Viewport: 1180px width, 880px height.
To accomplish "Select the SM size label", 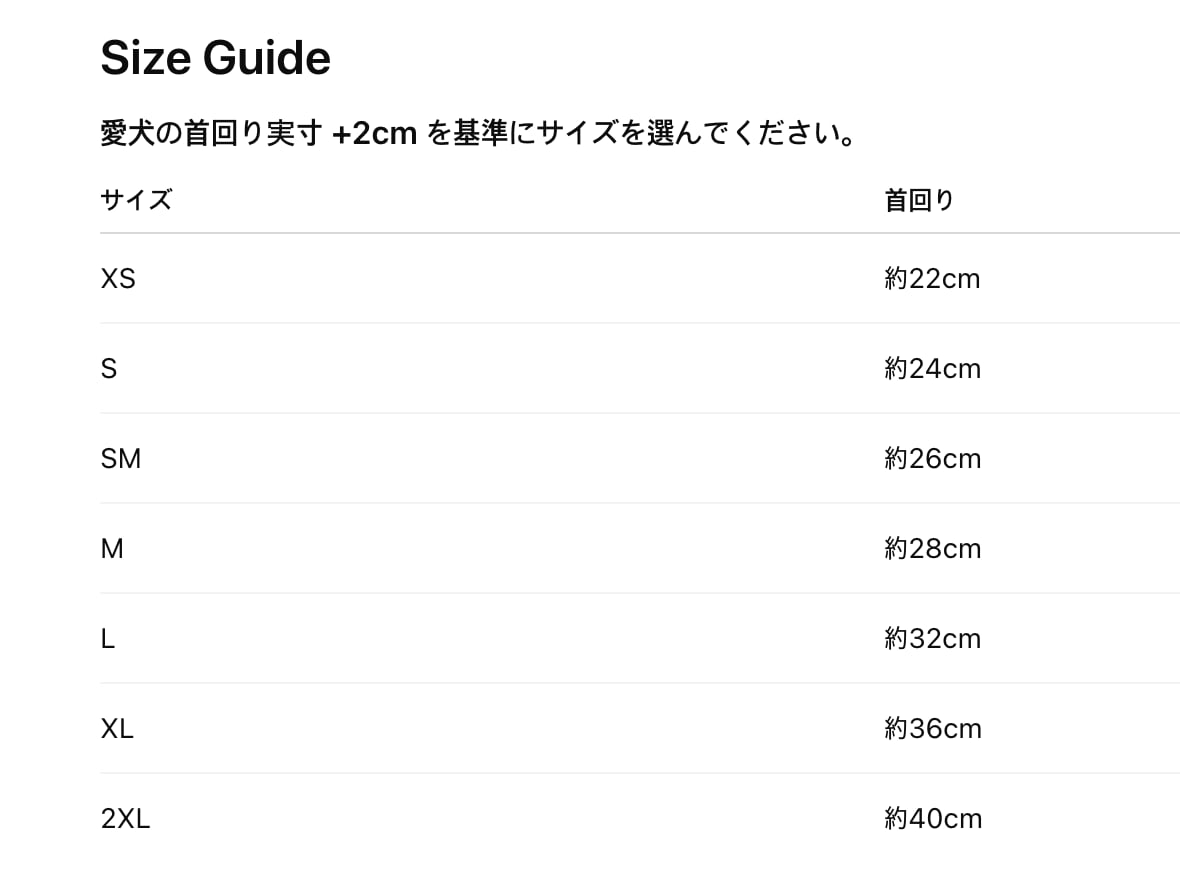I will 121,459.
